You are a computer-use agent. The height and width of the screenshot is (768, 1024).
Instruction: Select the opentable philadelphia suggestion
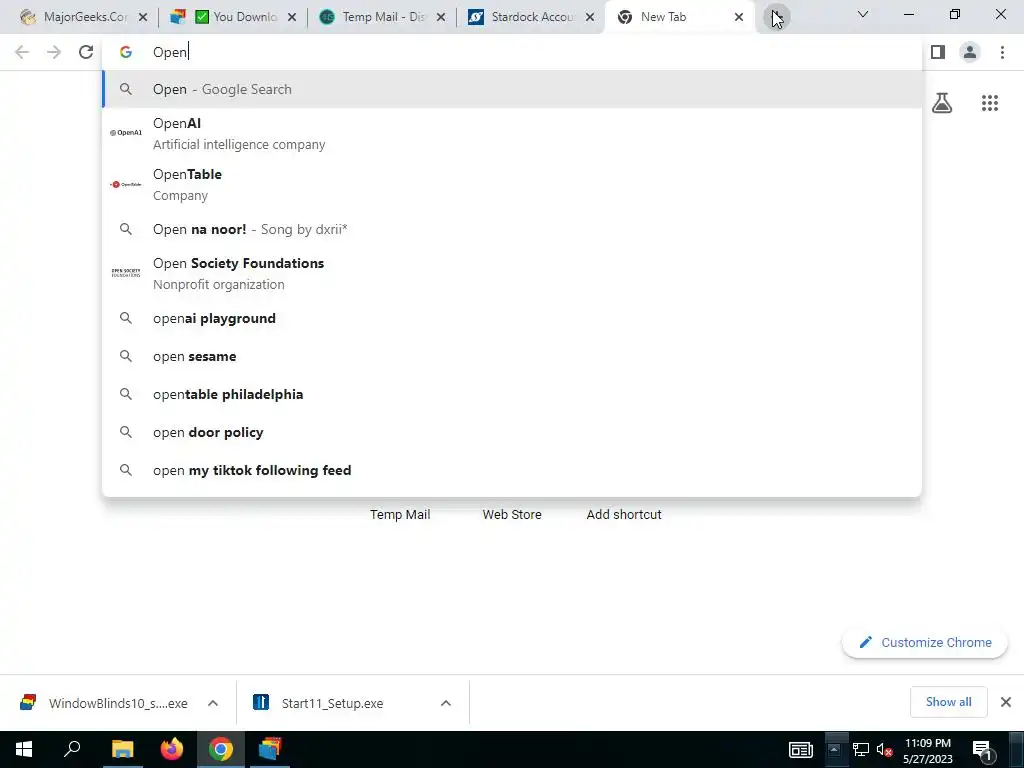[x=512, y=394]
